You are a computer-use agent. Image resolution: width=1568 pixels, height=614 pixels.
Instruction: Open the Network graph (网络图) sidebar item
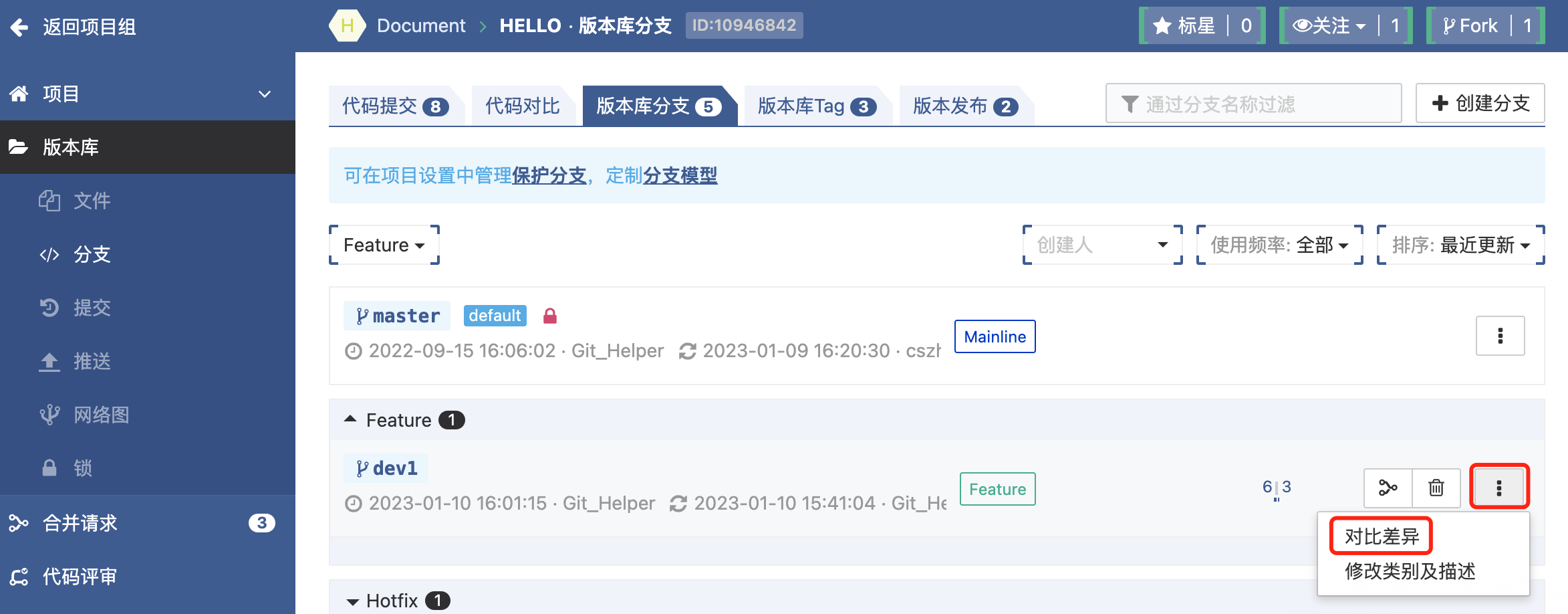tap(100, 415)
